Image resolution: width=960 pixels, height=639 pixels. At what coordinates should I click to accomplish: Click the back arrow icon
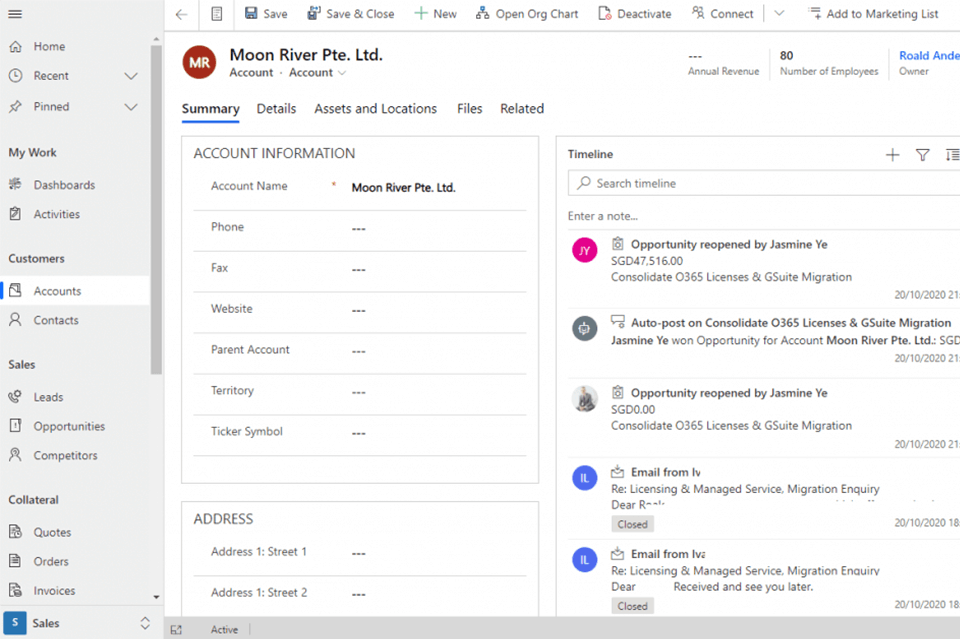(181, 14)
